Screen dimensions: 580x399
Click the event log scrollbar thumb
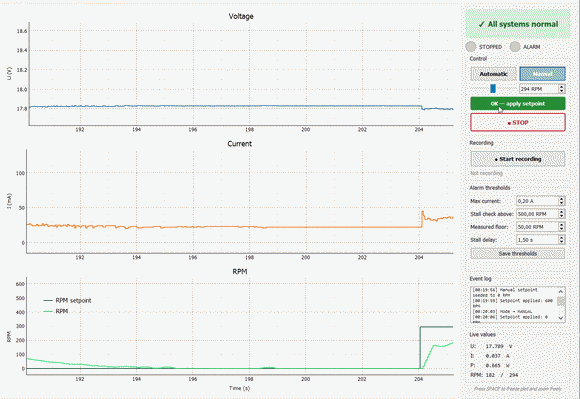[561, 301]
